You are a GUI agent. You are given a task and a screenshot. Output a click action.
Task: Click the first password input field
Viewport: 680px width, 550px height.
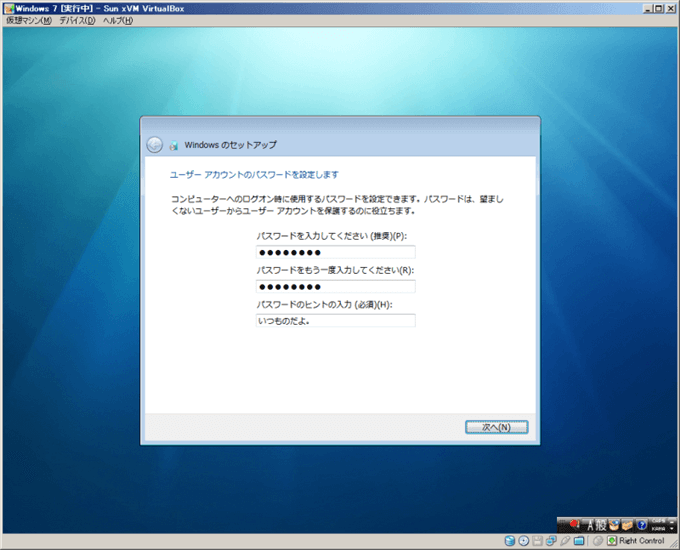[335, 252]
